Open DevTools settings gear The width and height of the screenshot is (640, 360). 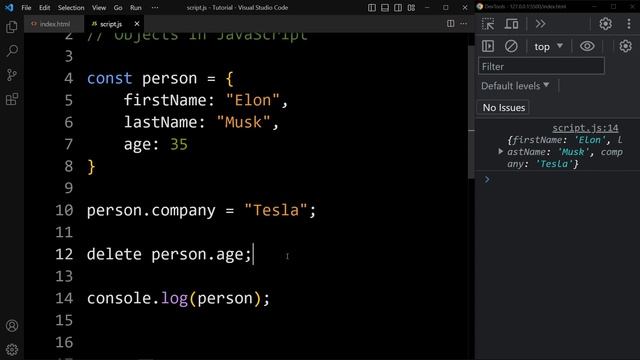pyautogui.click(x=605, y=24)
